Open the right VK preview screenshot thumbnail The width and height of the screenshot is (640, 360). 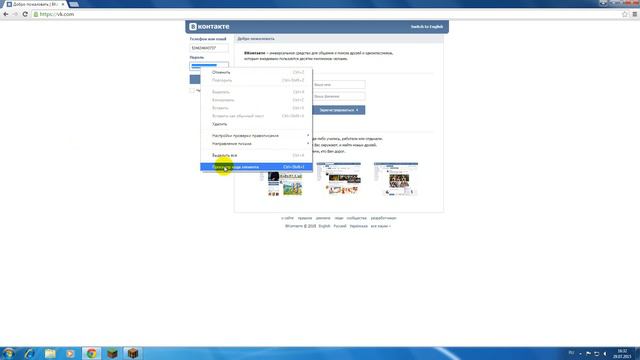coord(396,179)
